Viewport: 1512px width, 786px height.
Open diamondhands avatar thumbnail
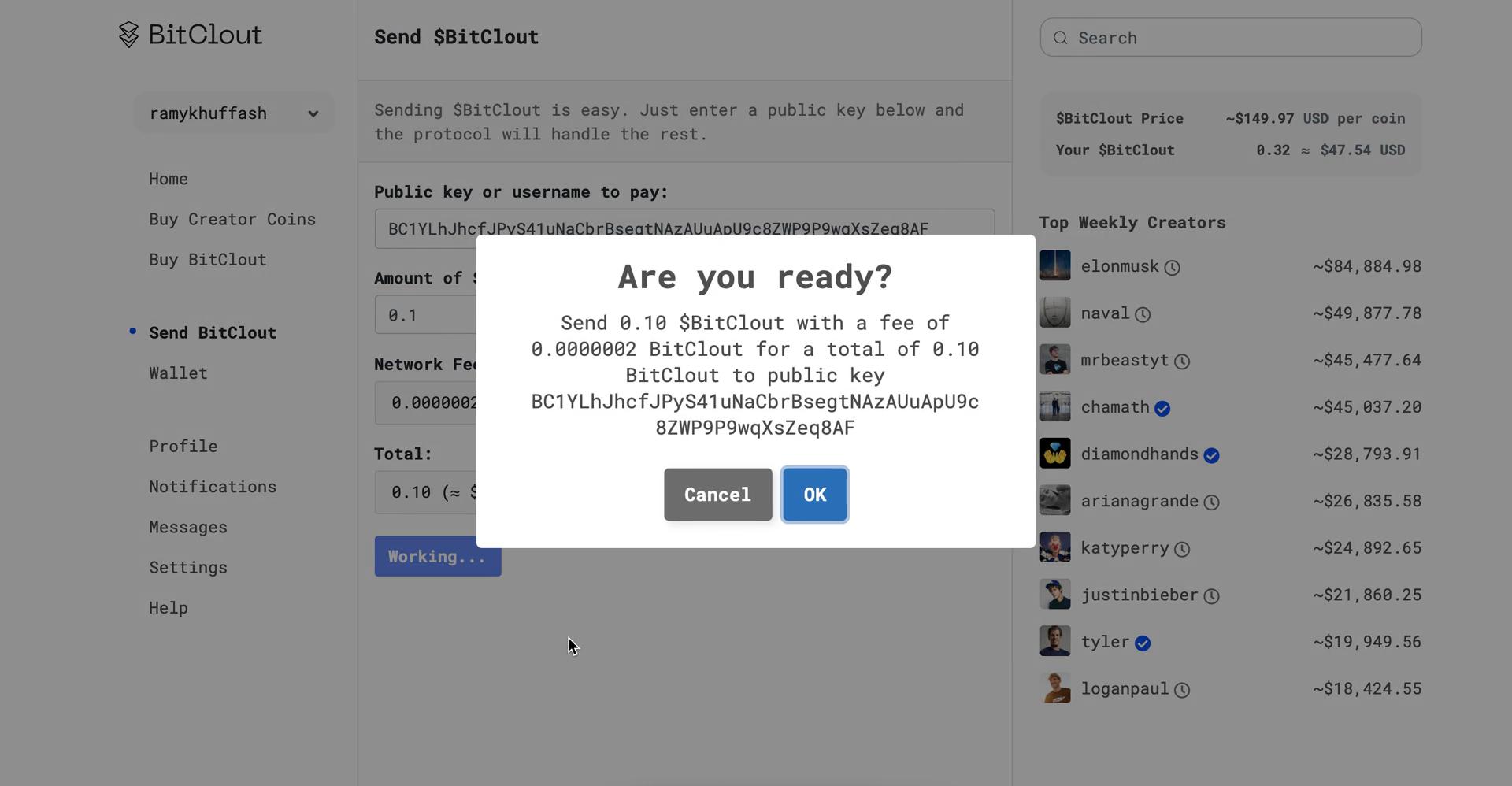tap(1055, 453)
